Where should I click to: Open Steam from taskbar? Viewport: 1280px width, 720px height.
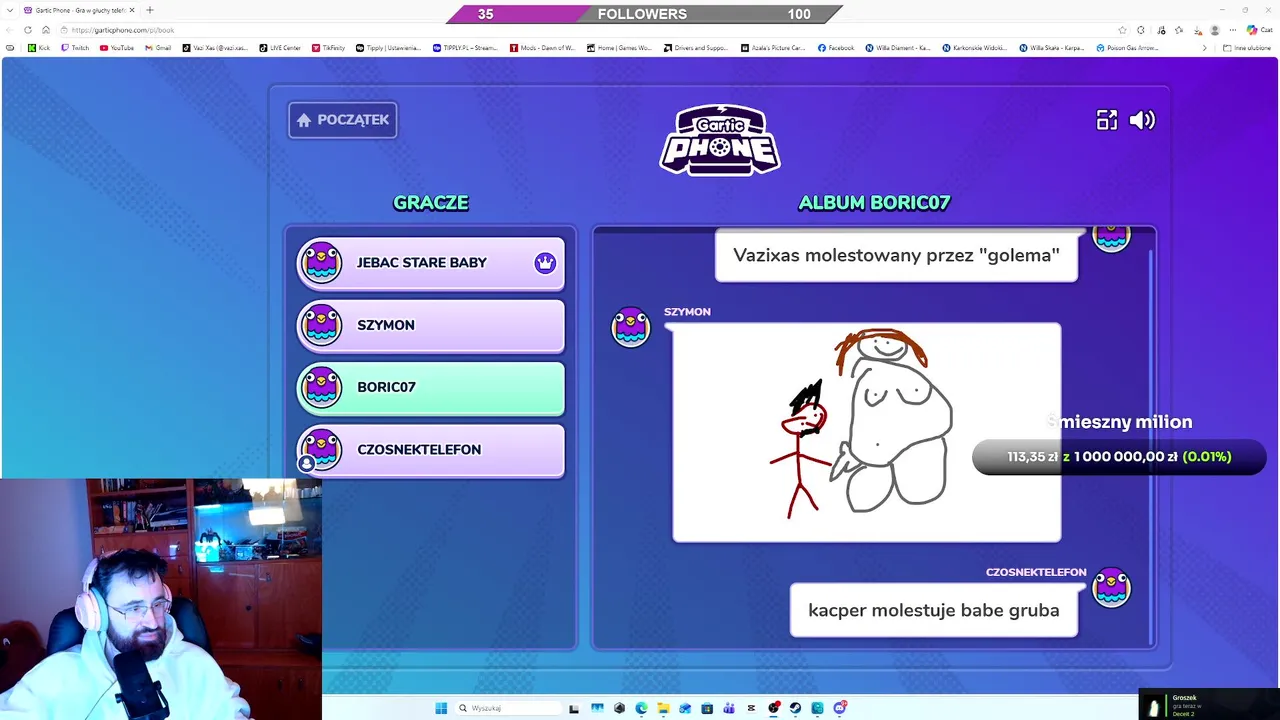click(795, 708)
